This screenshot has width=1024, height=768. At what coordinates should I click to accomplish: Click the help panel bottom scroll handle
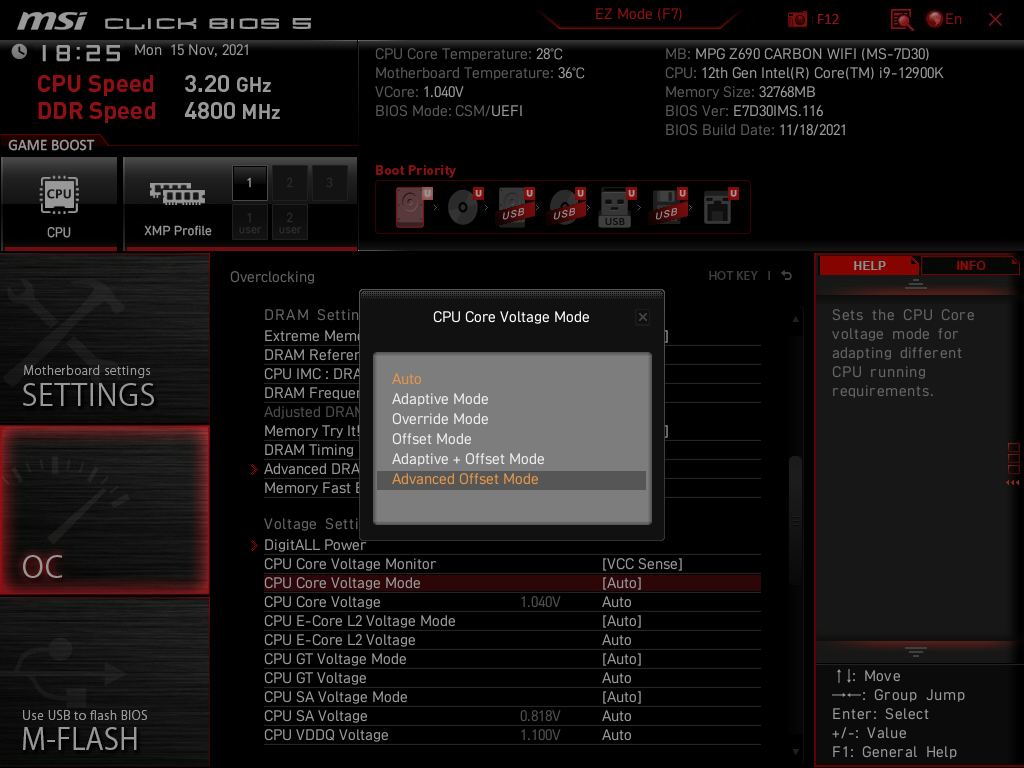click(x=916, y=651)
